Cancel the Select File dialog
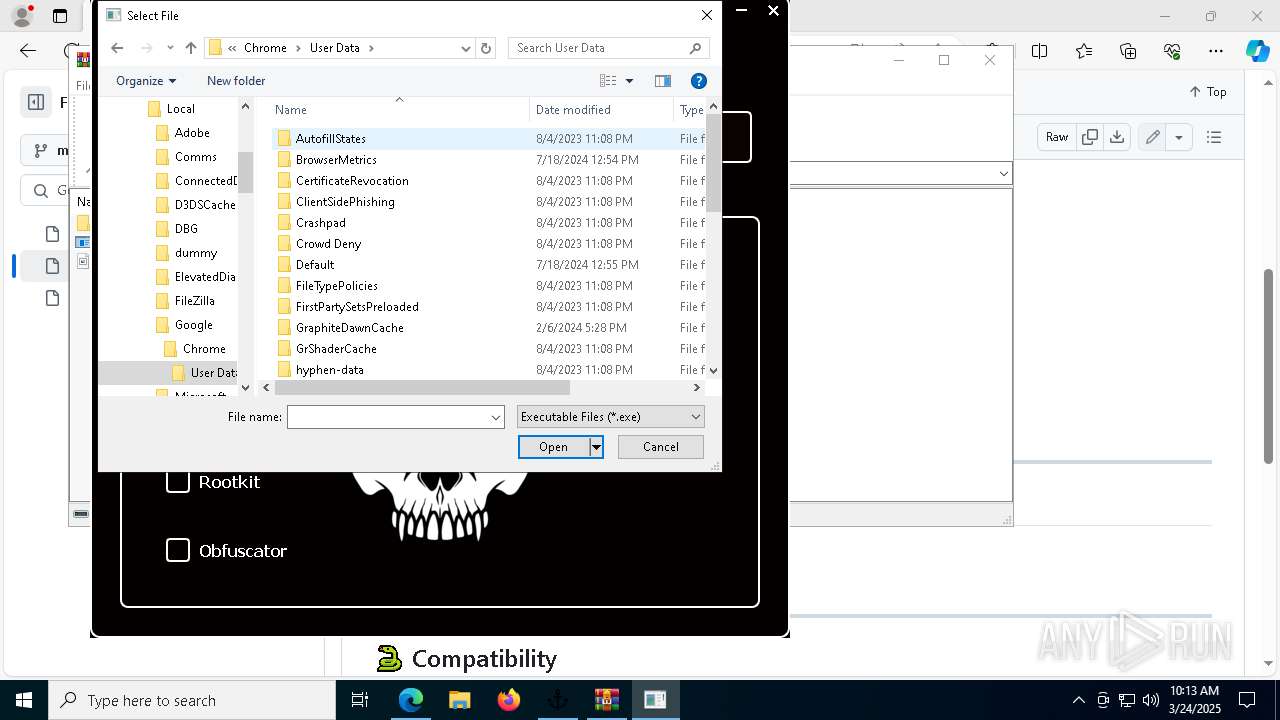This screenshot has width=1280, height=720. tap(661, 447)
